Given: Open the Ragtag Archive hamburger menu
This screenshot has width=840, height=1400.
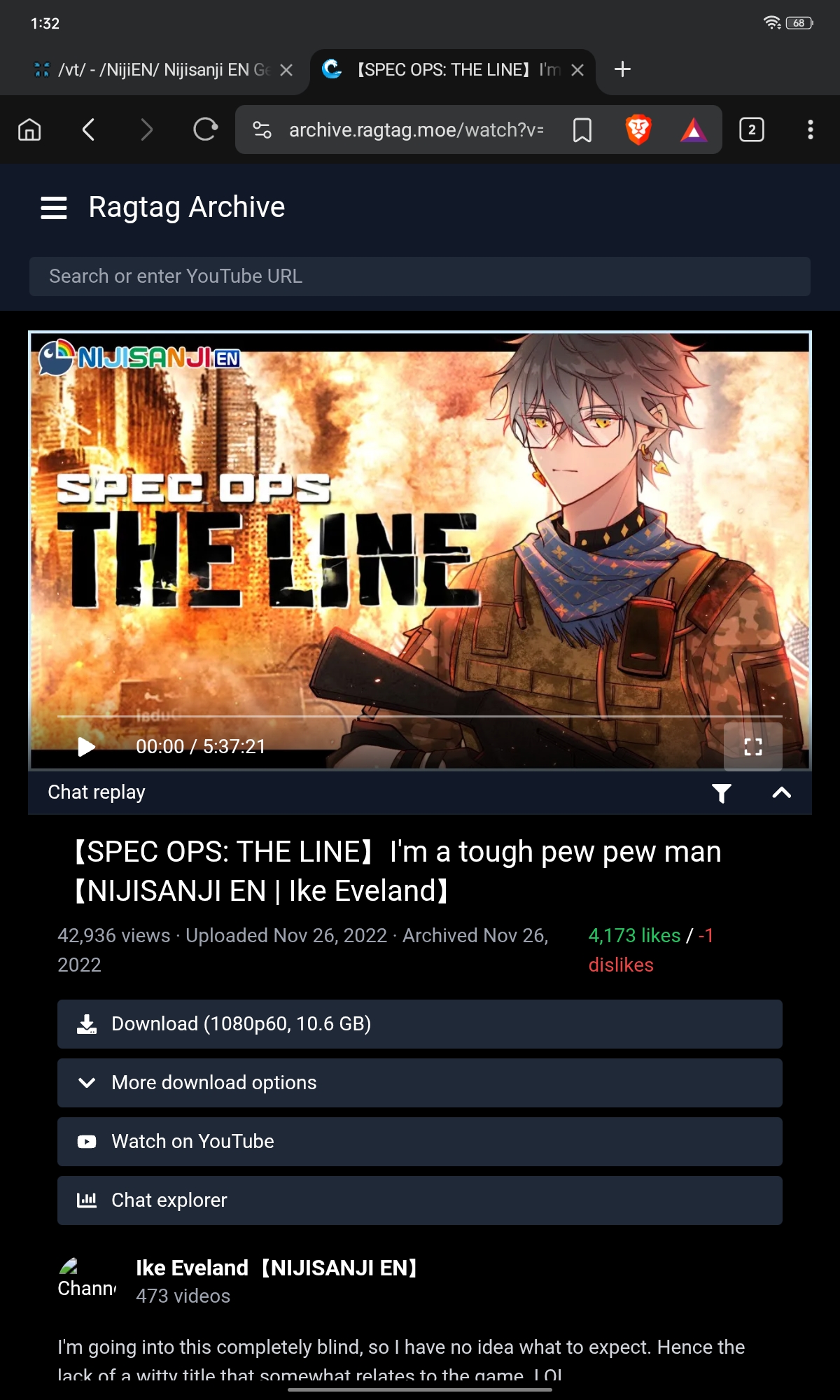Looking at the screenshot, I should click(x=54, y=208).
